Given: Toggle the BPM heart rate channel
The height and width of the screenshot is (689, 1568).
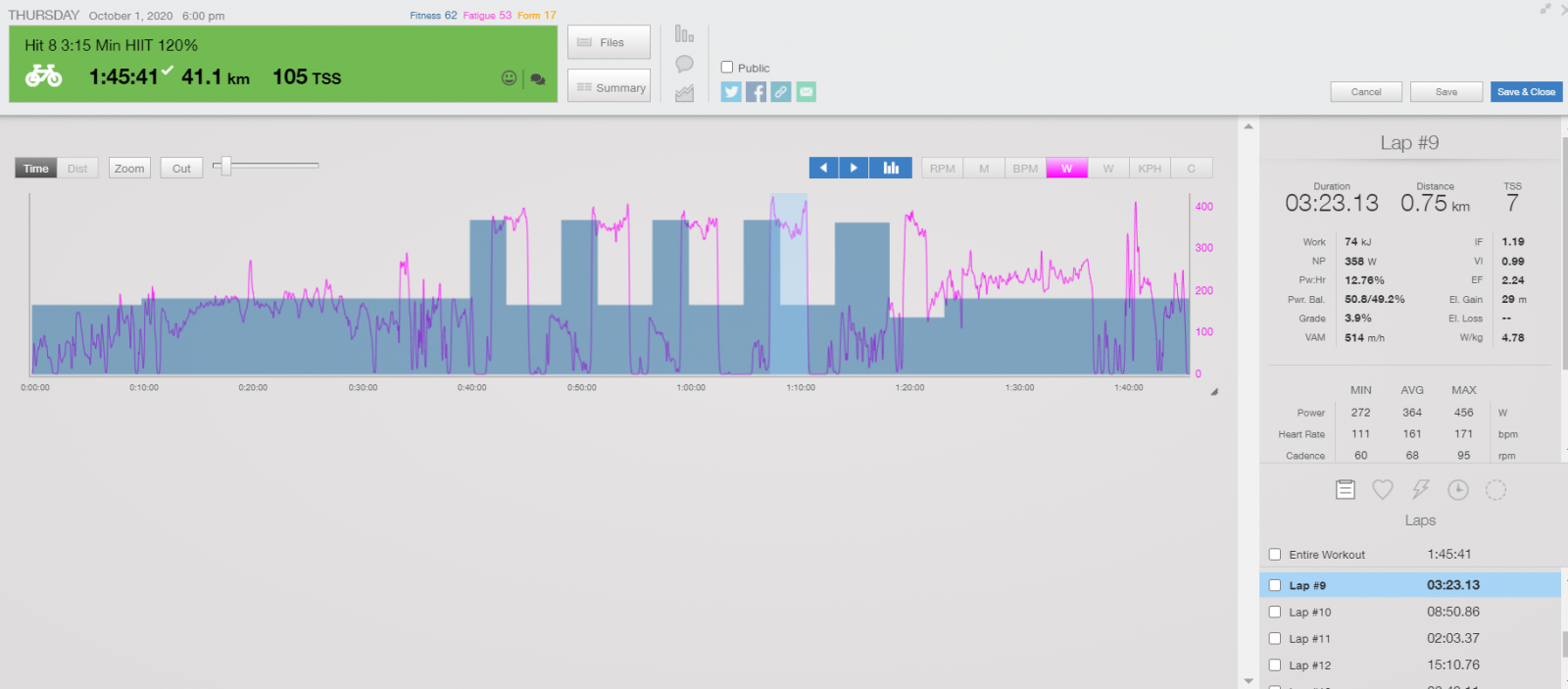Looking at the screenshot, I should (x=1025, y=169).
